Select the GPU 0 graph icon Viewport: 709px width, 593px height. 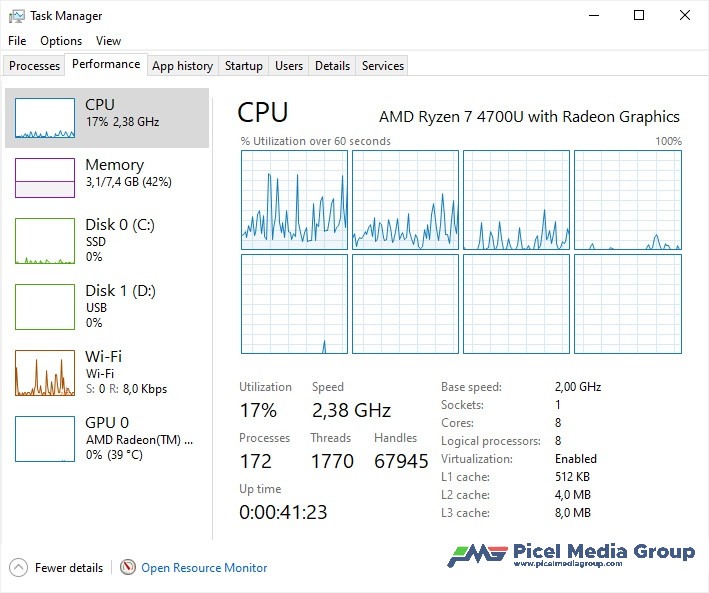coord(45,438)
